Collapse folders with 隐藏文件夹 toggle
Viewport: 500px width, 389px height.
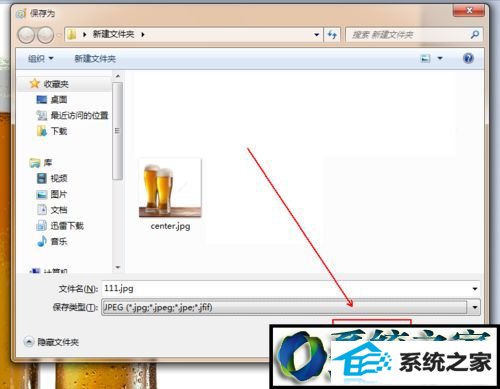(x=51, y=342)
